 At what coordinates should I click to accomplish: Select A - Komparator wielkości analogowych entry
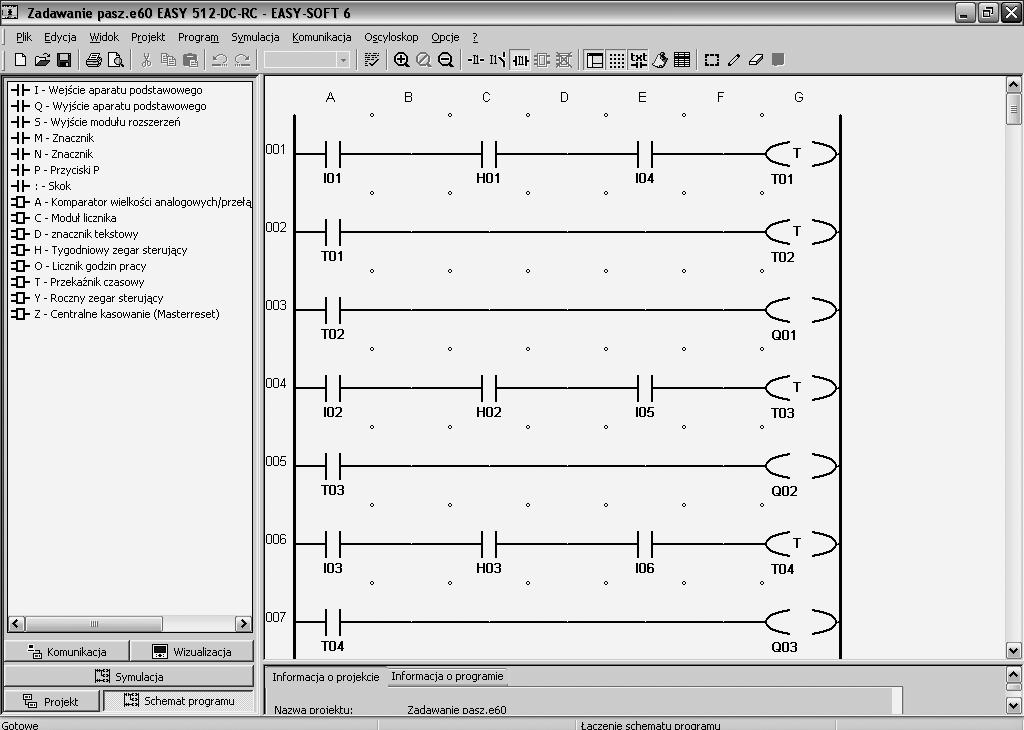[131, 202]
